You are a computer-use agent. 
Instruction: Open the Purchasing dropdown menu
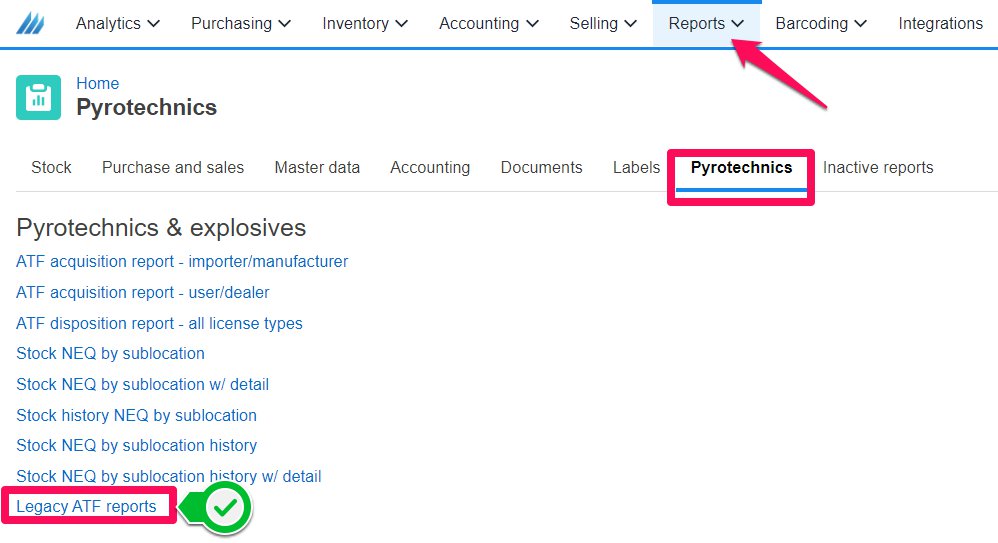point(241,24)
